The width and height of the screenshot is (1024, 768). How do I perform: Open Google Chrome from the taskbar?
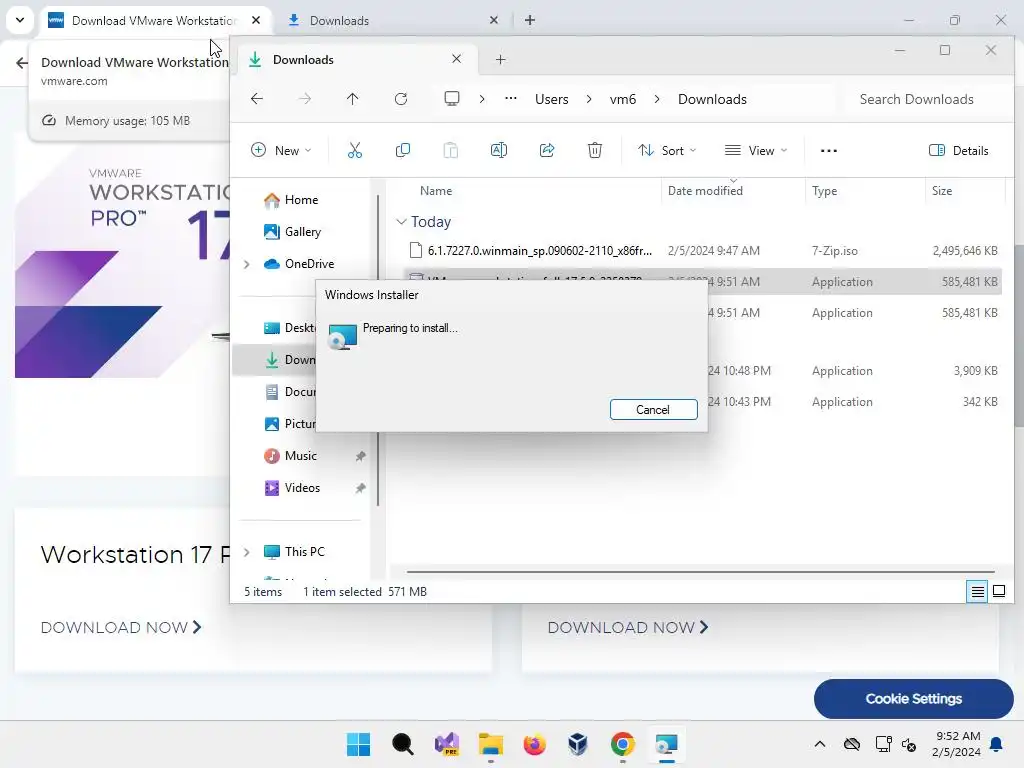point(622,744)
